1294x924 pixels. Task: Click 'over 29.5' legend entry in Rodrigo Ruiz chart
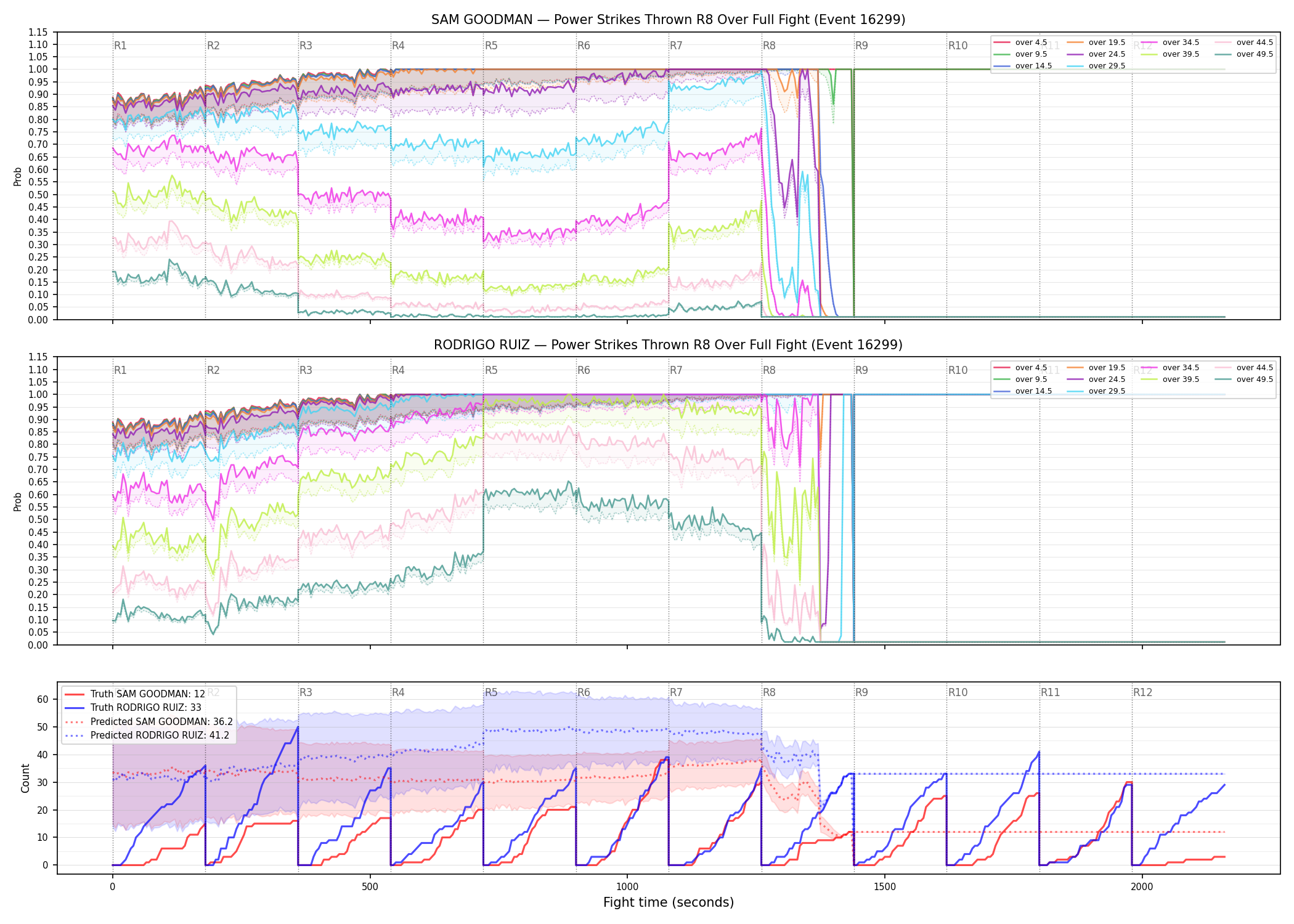pyautogui.click(x=1096, y=391)
